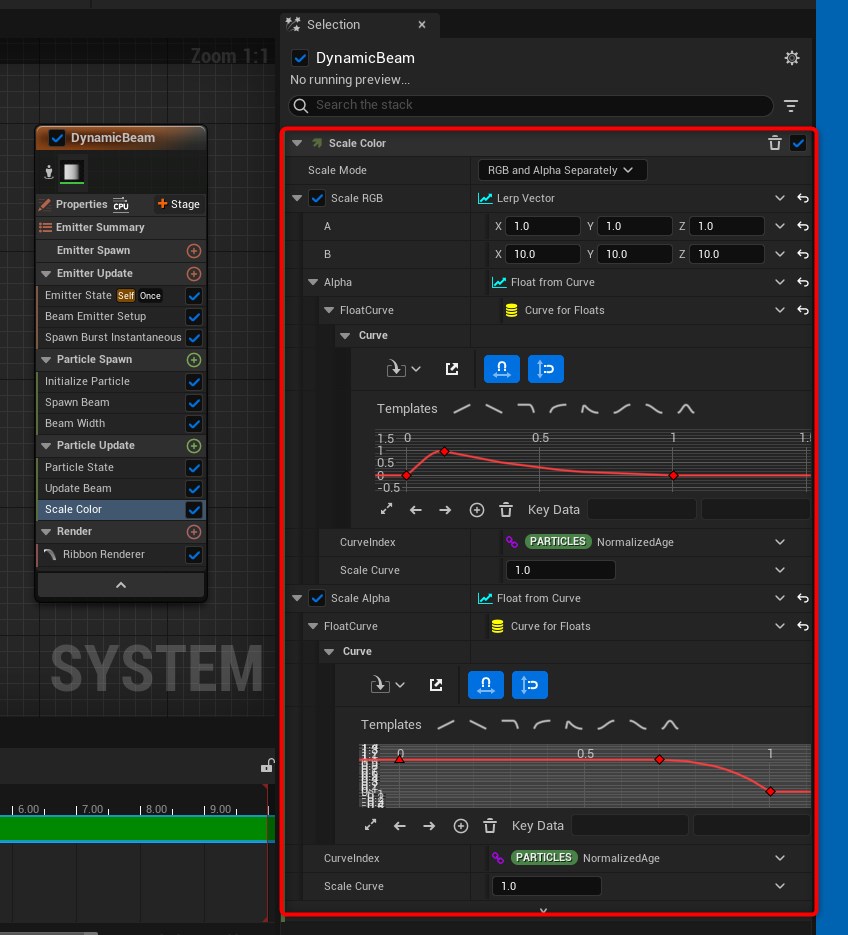Open the Alpha curve in the external curve editor
Viewport: 848px width, 935px height.
[452, 369]
